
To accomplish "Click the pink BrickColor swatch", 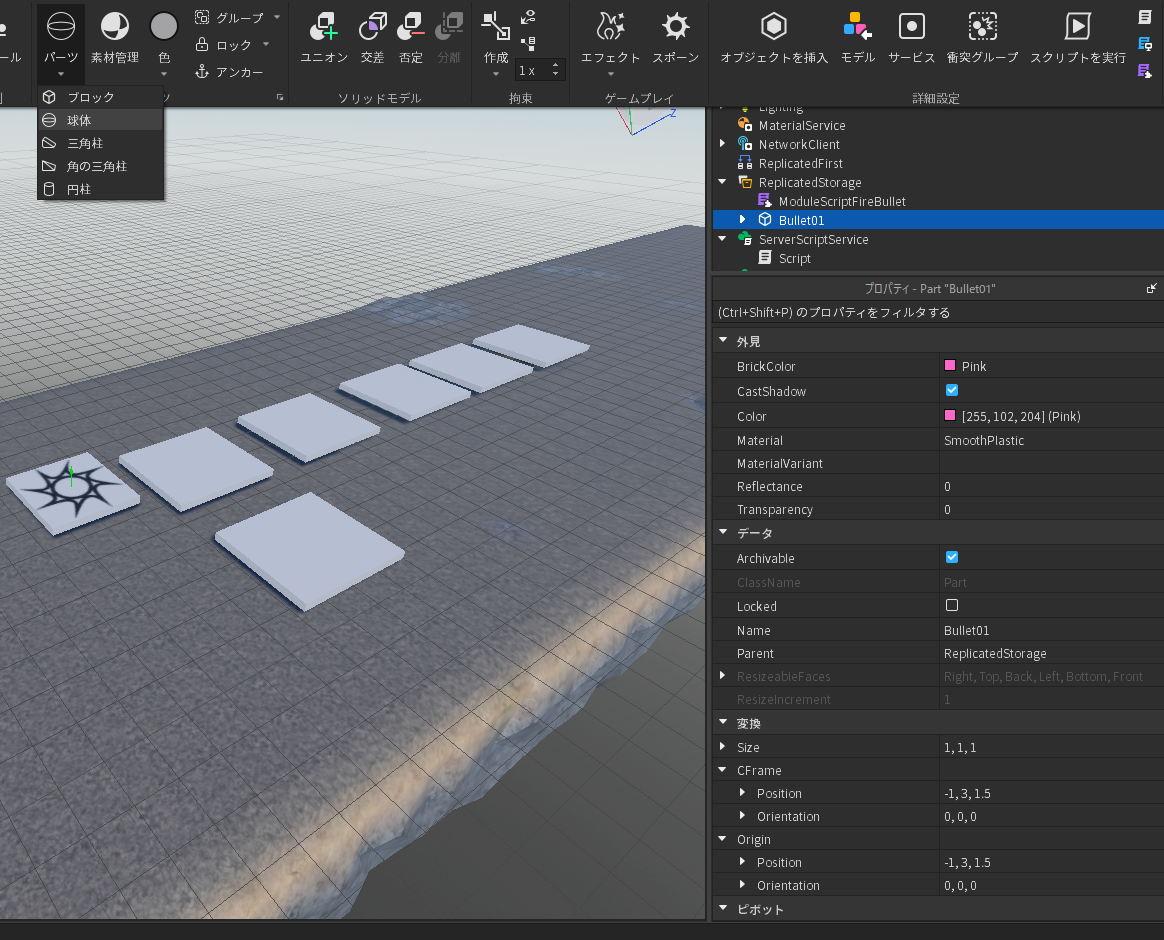I will click(x=950, y=366).
